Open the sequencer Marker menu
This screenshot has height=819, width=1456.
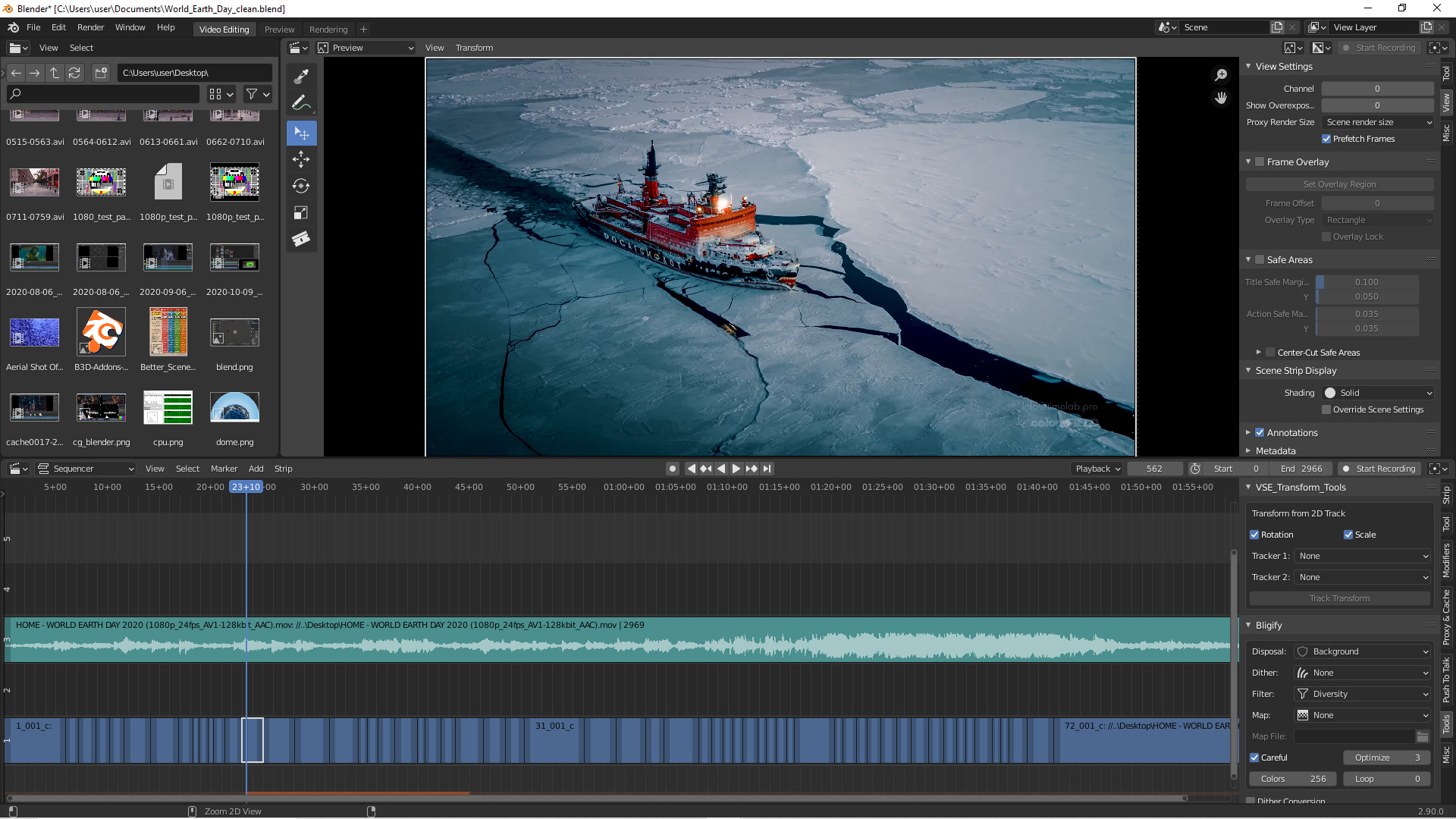(224, 469)
